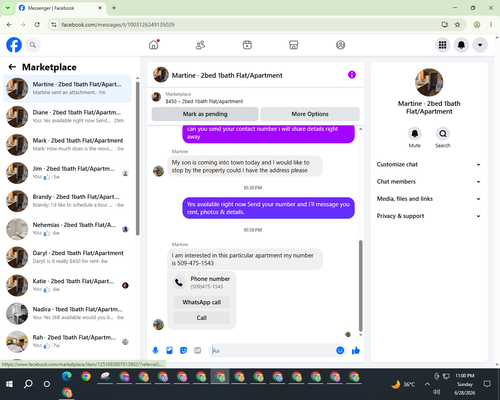
Task: Expand Chat members section
Action: coord(429,182)
